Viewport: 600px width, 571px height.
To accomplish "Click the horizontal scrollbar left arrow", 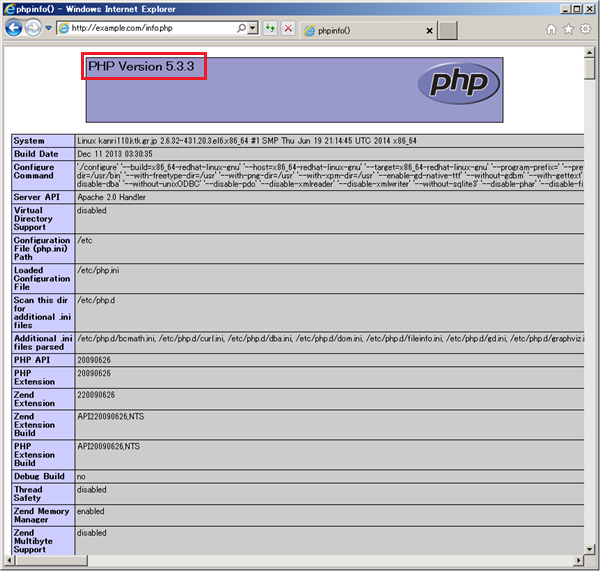I will click(x=9, y=560).
